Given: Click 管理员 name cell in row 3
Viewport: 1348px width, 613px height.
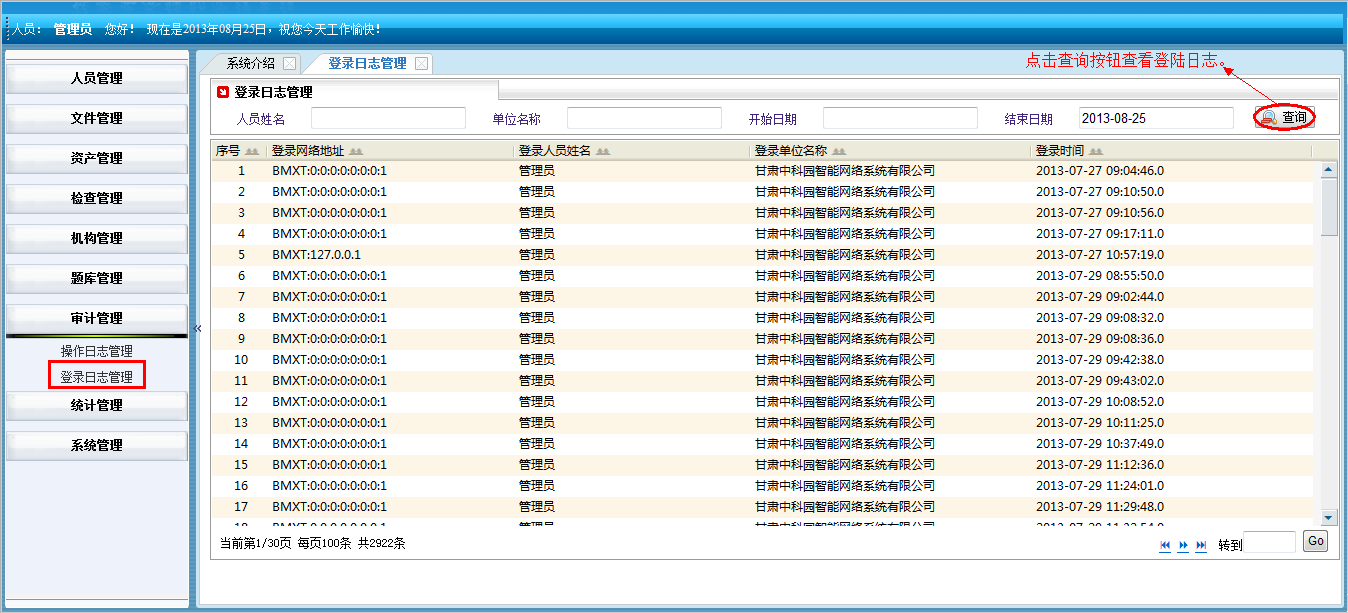Looking at the screenshot, I should [x=537, y=213].
